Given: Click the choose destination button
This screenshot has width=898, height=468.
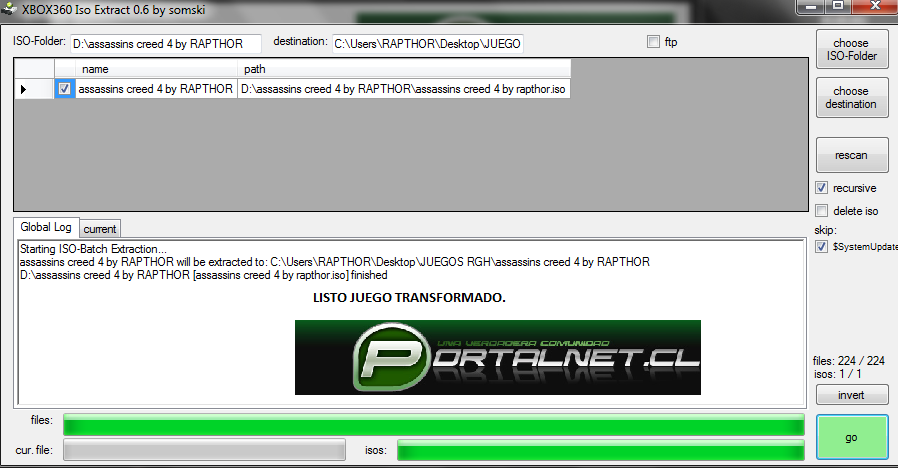Looking at the screenshot, I should click(852, 97).
